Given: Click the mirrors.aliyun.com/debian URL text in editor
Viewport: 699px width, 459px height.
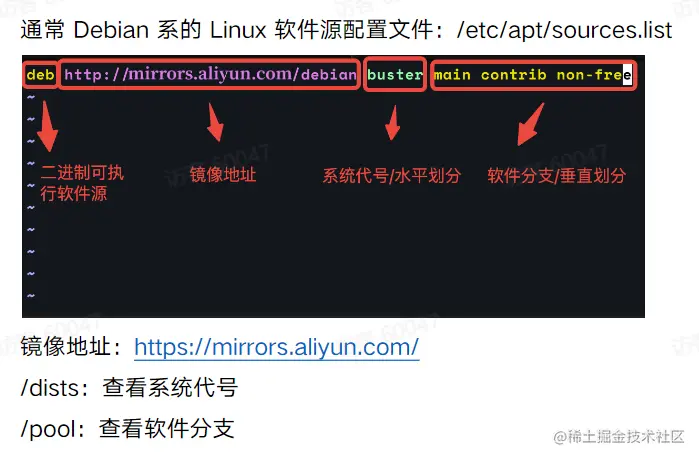Looking at the screenshot, I should tap(210, 74).
